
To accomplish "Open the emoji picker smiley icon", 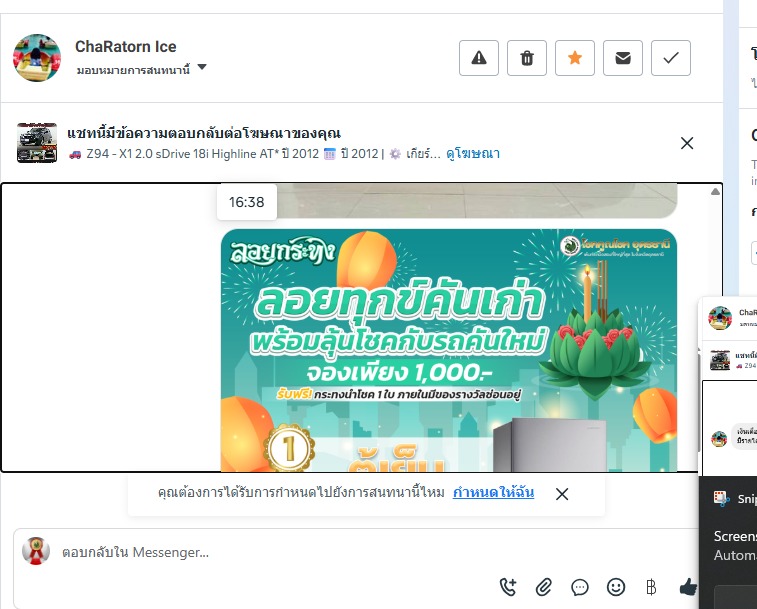I will [616, 587].
